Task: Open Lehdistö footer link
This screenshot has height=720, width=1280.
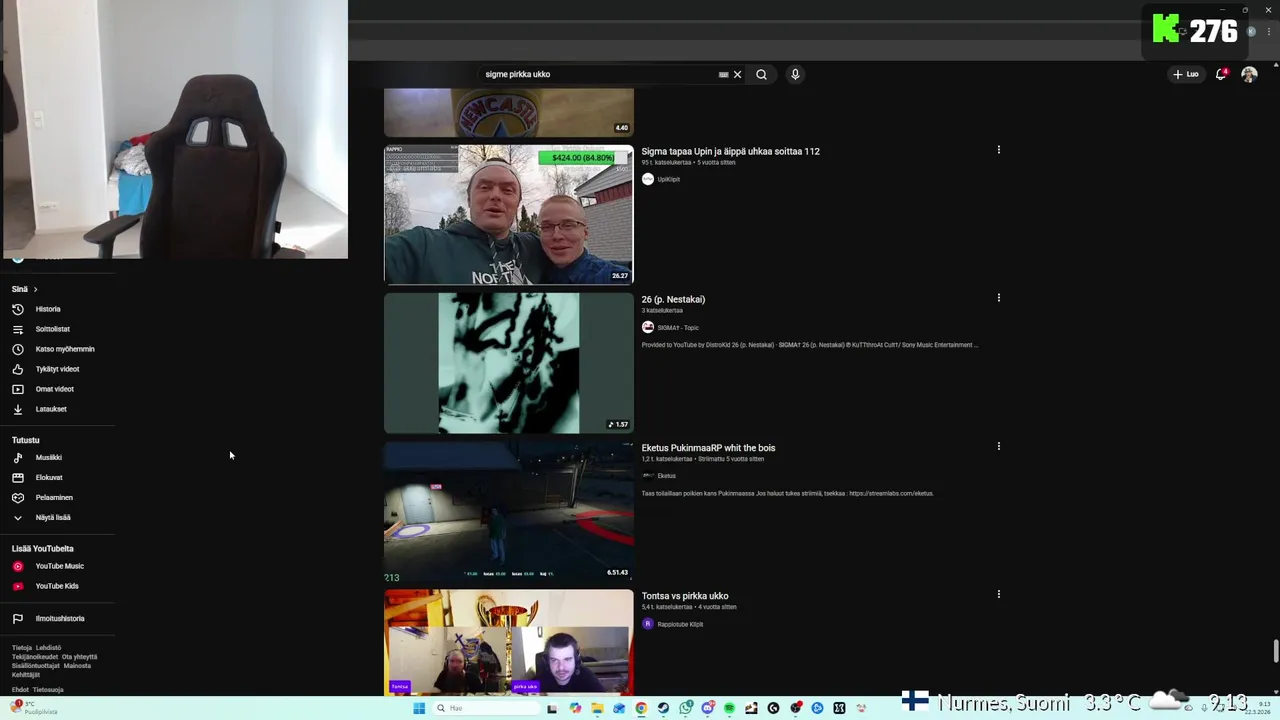Action: [x=48, y=648]
